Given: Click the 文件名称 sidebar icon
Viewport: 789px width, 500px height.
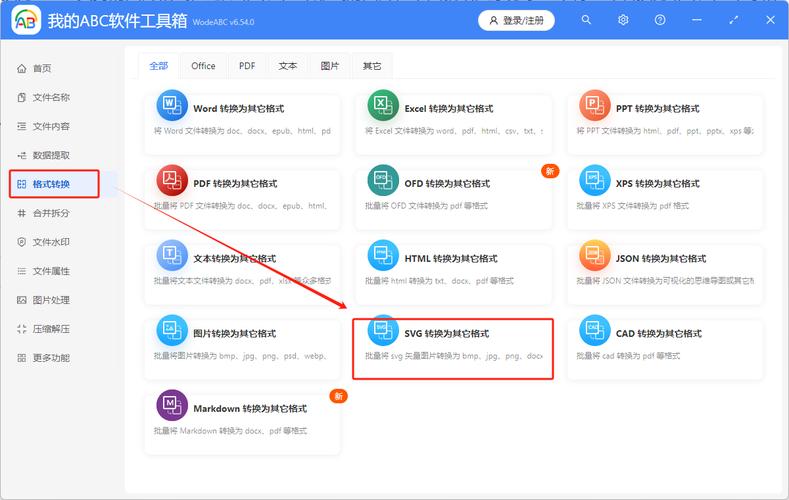Looking at the screenshot, I should coord(22,98).
